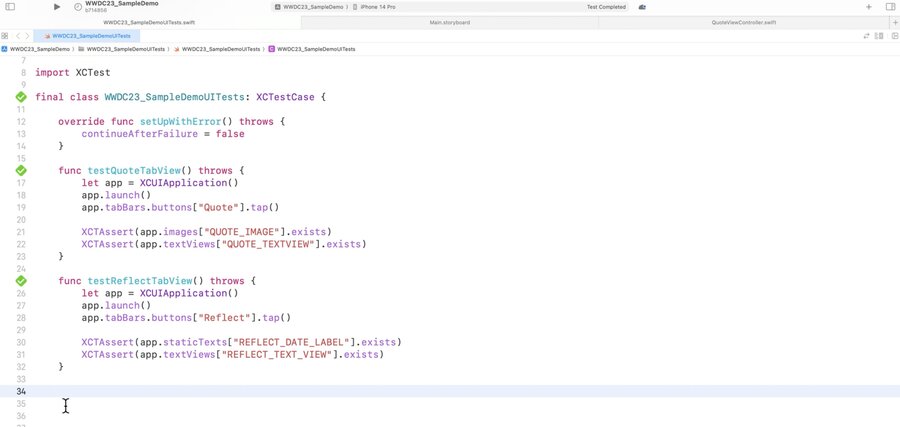Click 'import XCTest' on line 8
The width and height of the screenshot is (900, 427).
pyautogui.click(x=73, y=73)
